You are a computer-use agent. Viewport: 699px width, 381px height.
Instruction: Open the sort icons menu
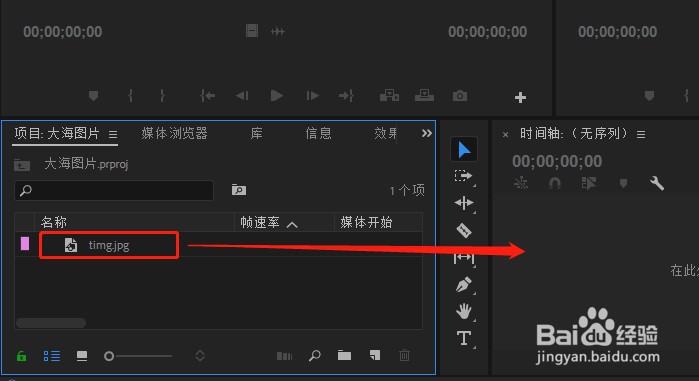coord(200,356)
